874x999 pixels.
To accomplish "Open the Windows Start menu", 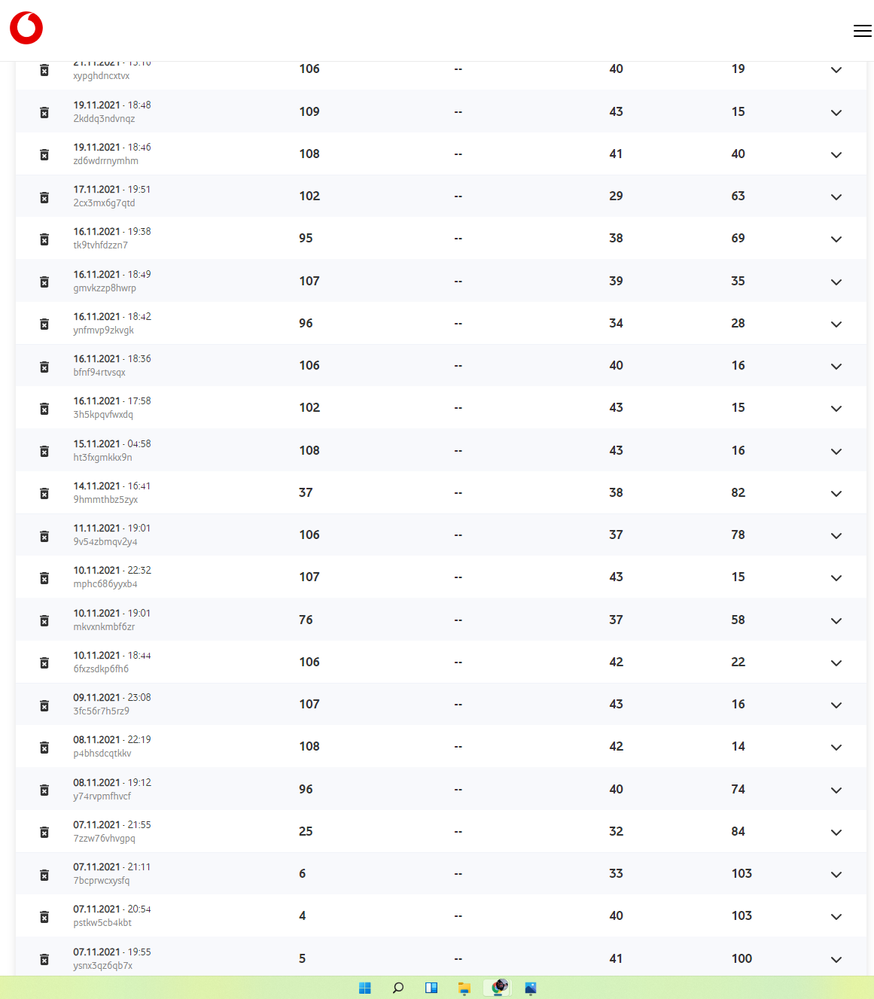I will point(365,988).
